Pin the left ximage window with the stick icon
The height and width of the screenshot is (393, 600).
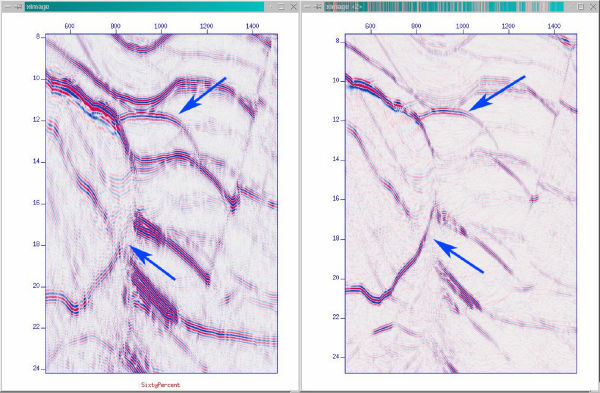(x=18, y=7)
